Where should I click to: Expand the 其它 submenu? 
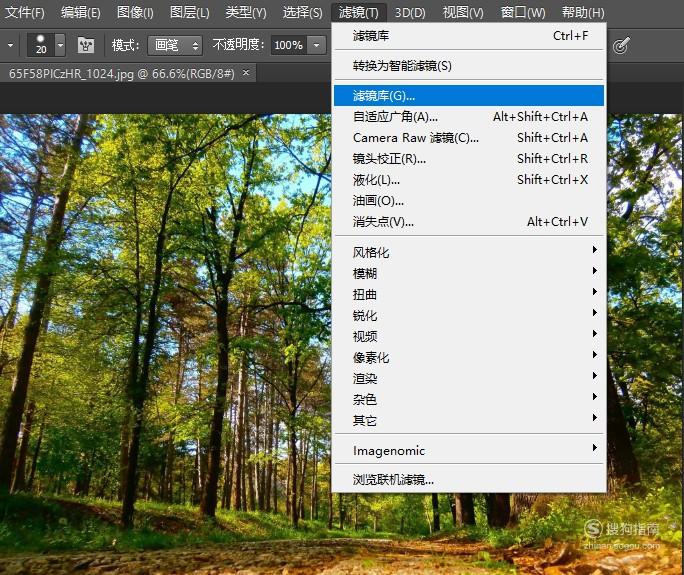coord(469,420)
